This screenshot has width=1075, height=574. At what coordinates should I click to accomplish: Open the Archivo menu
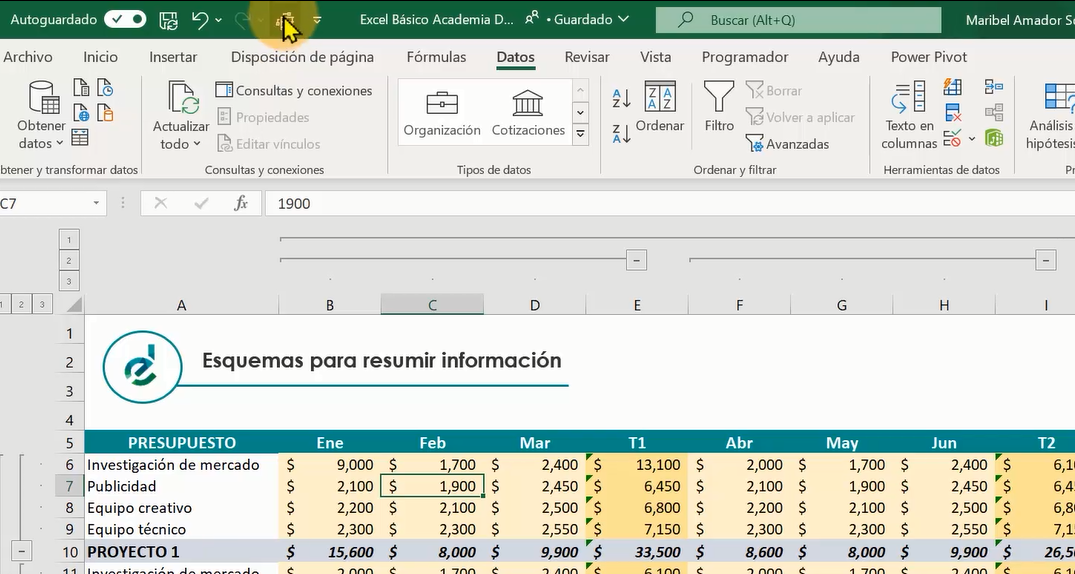(27, 58)
